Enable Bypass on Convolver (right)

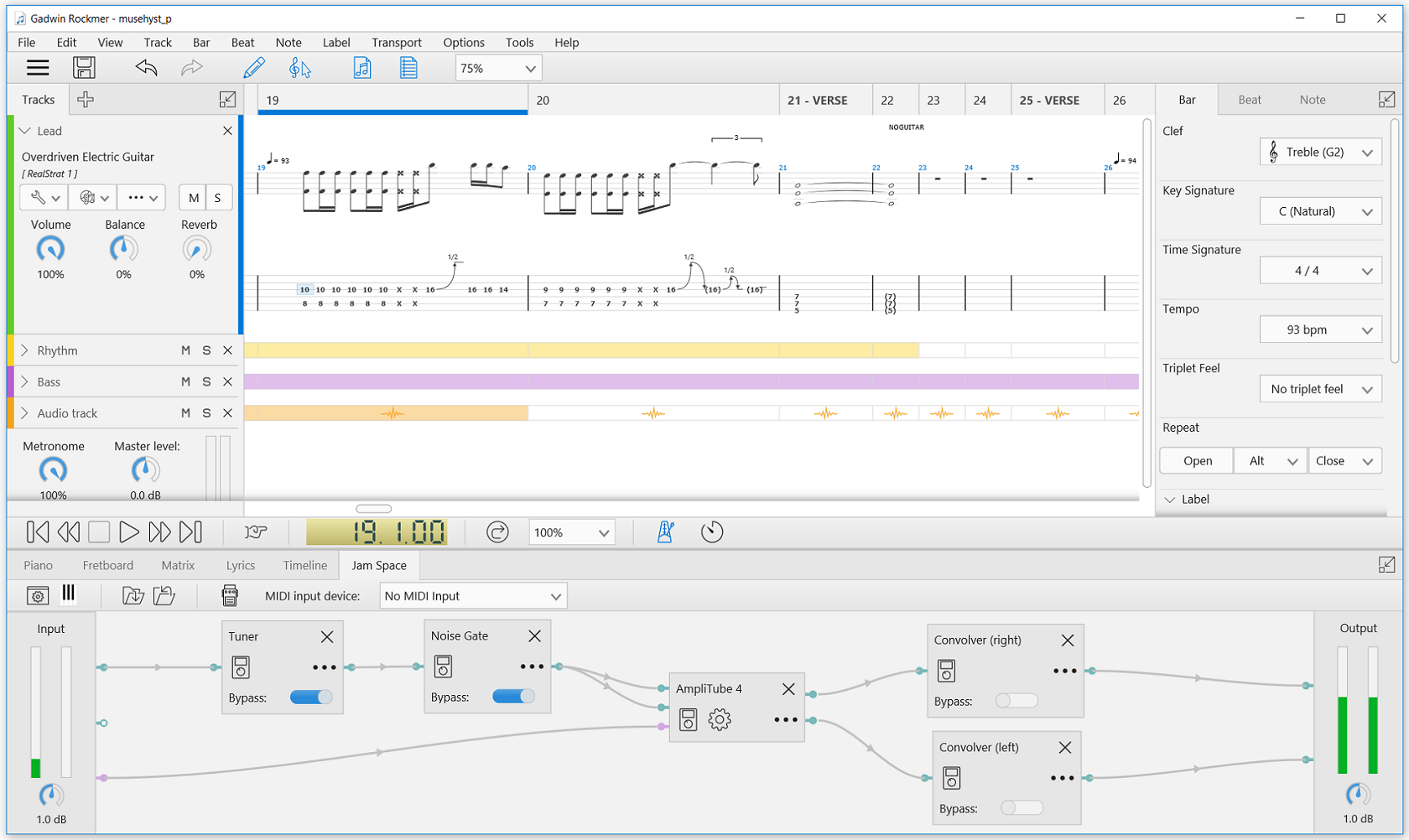point(1017,700)
